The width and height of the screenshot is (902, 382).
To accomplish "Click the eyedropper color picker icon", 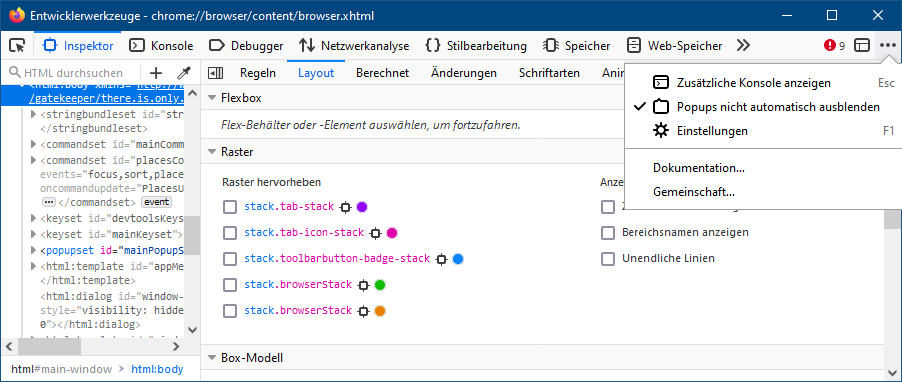I will (184, 73).
